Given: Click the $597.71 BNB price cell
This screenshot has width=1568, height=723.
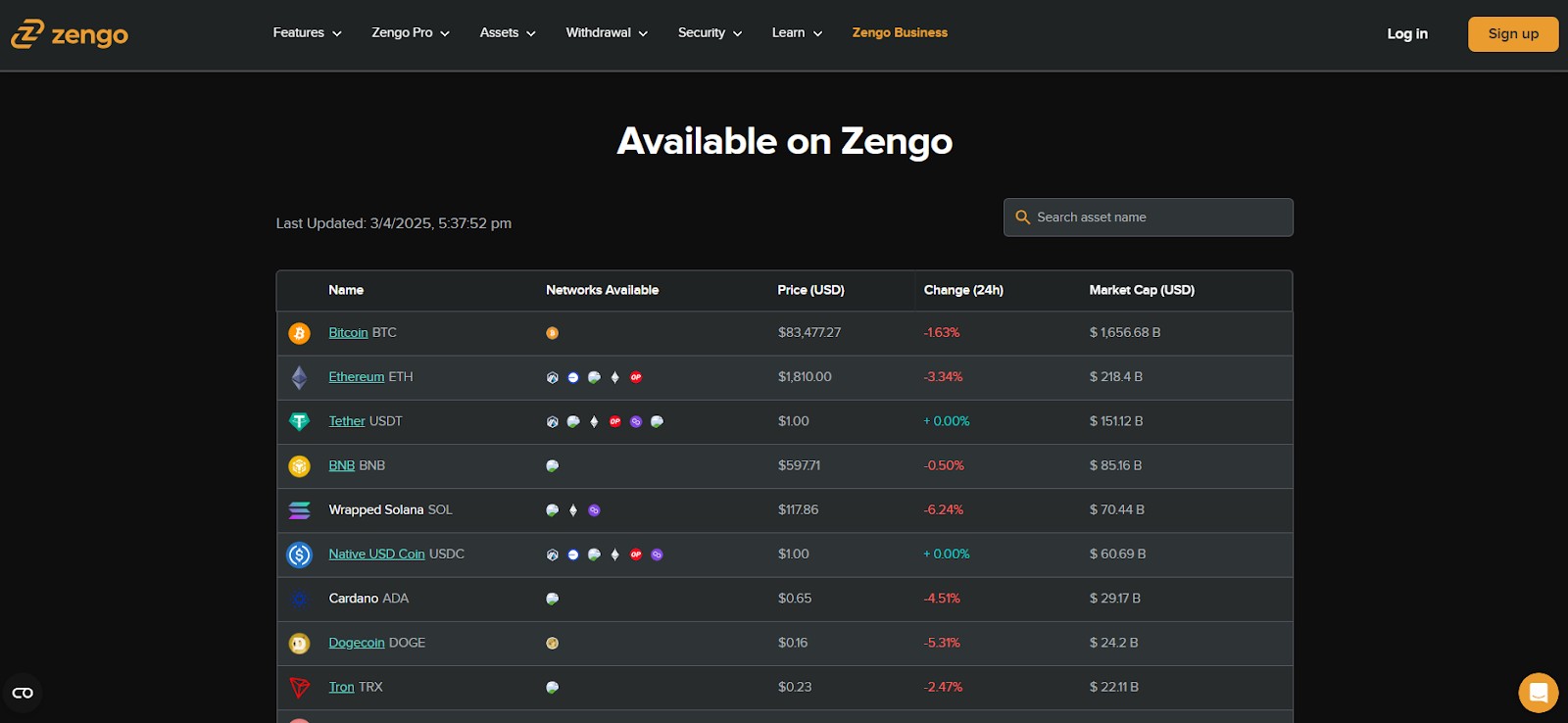Looking at the screenshot, I should (799, 466).
